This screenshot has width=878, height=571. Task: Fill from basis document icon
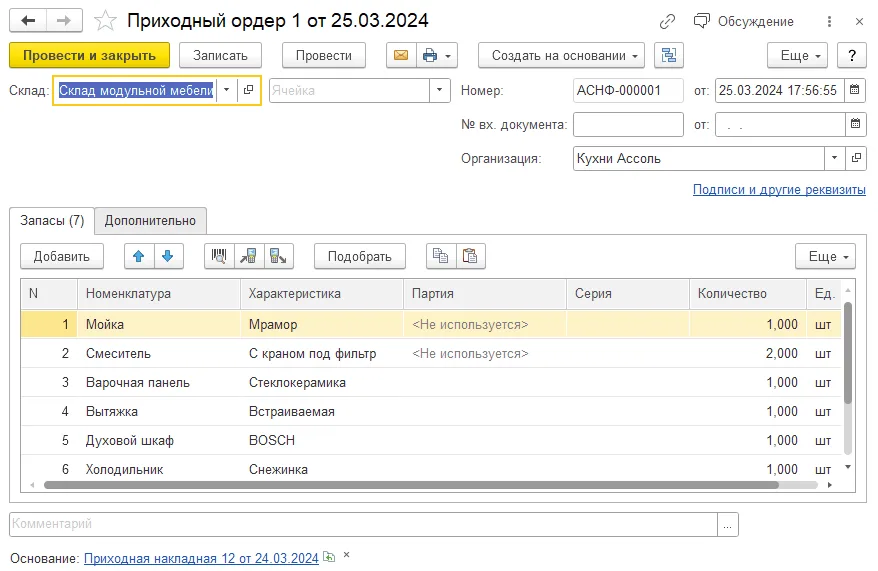pos(329,557)
